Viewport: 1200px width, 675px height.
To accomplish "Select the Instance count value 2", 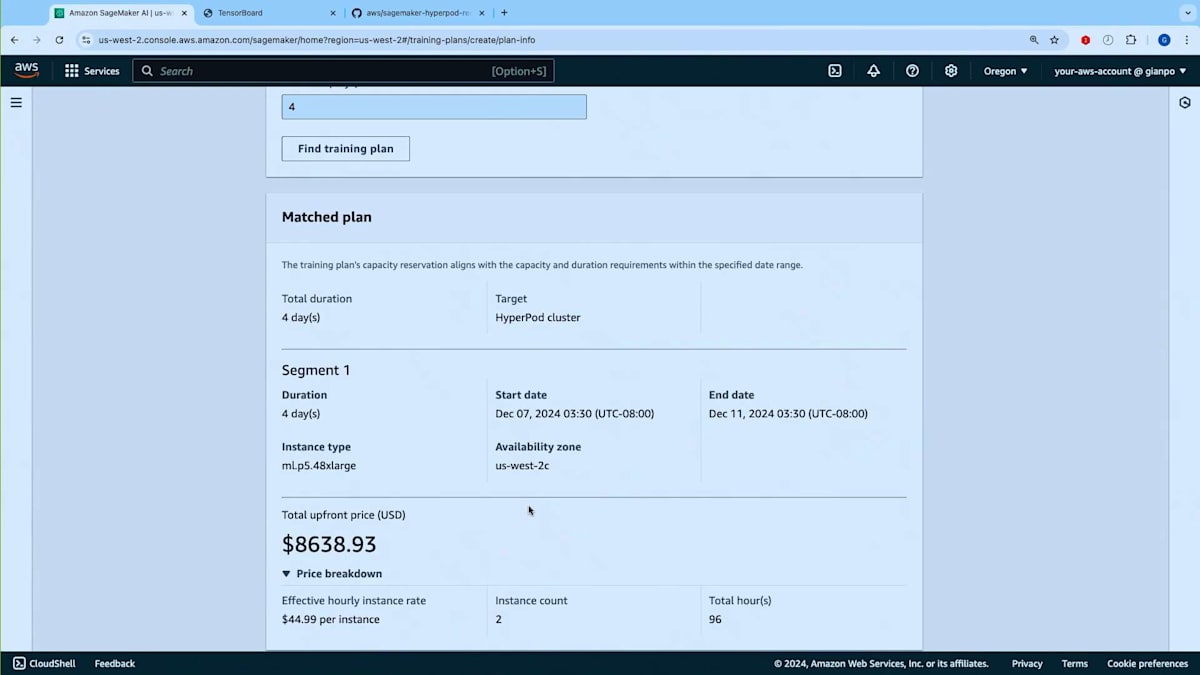I will 499,620.
